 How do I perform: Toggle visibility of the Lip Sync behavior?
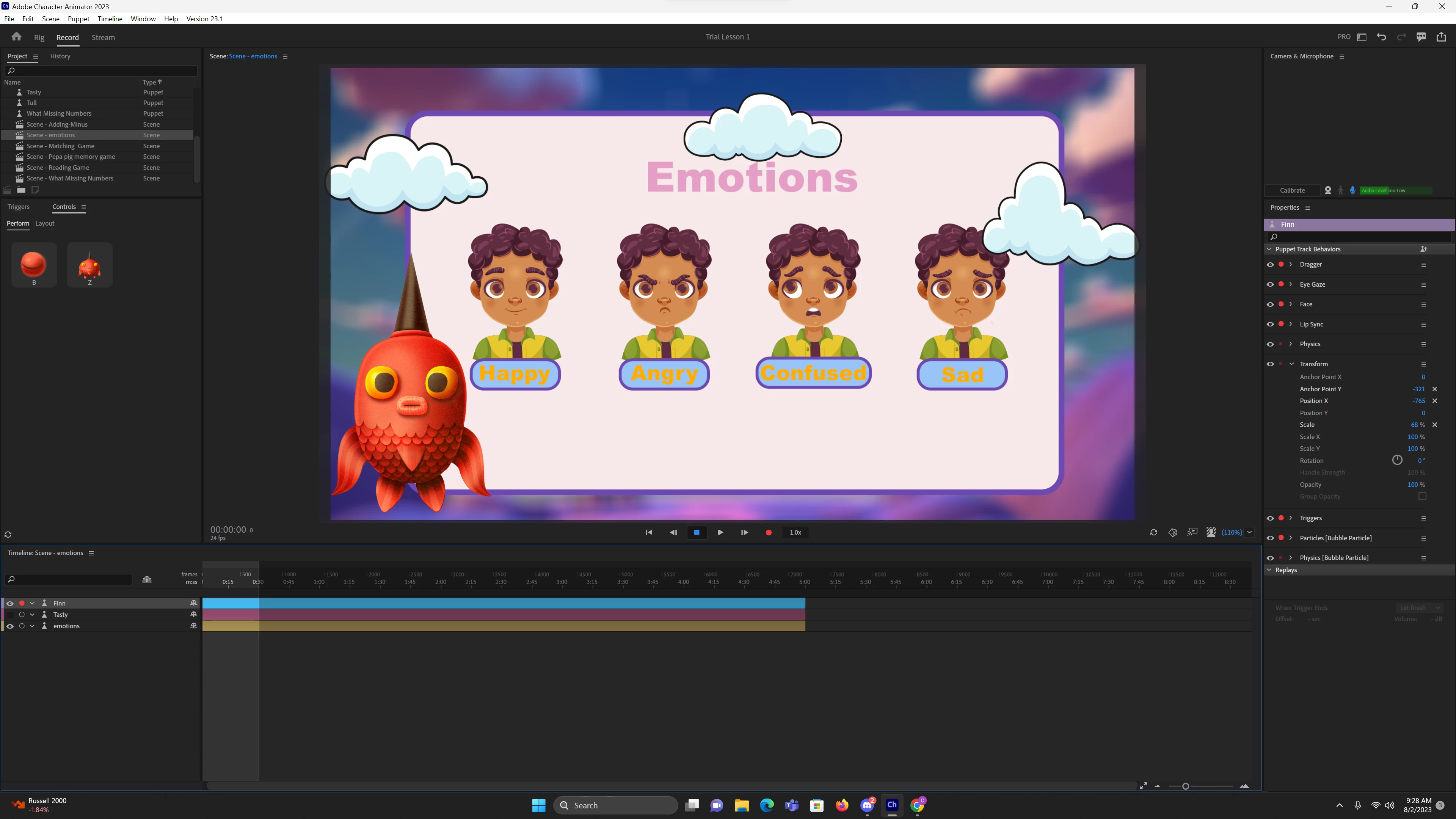[x=1270, y=324]
